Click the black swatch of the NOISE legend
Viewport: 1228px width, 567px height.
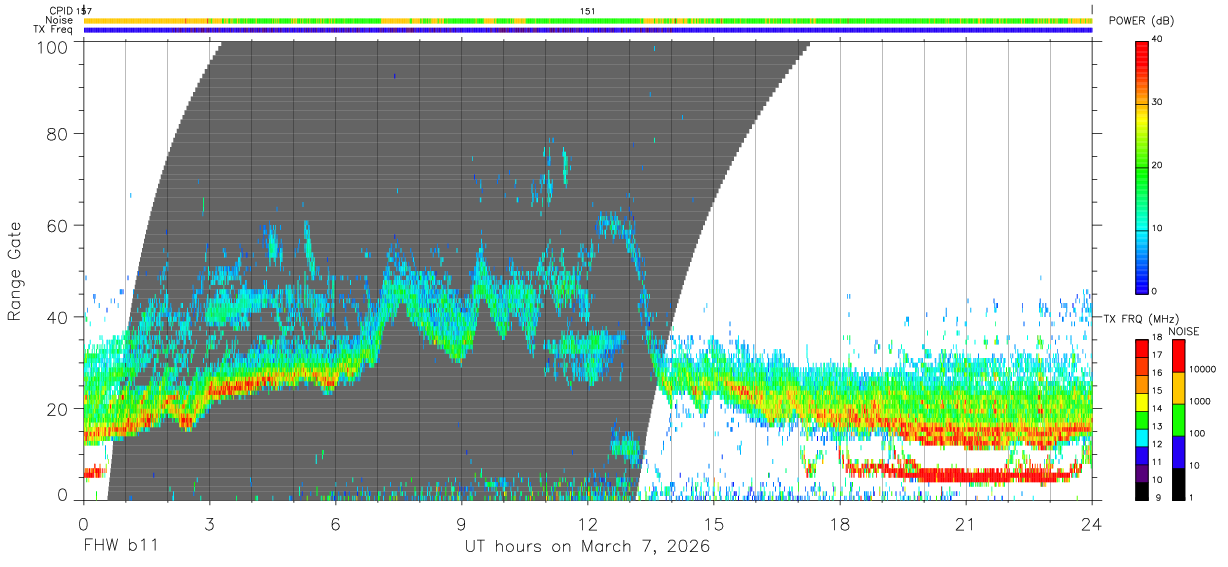[x=1178, y=484]
